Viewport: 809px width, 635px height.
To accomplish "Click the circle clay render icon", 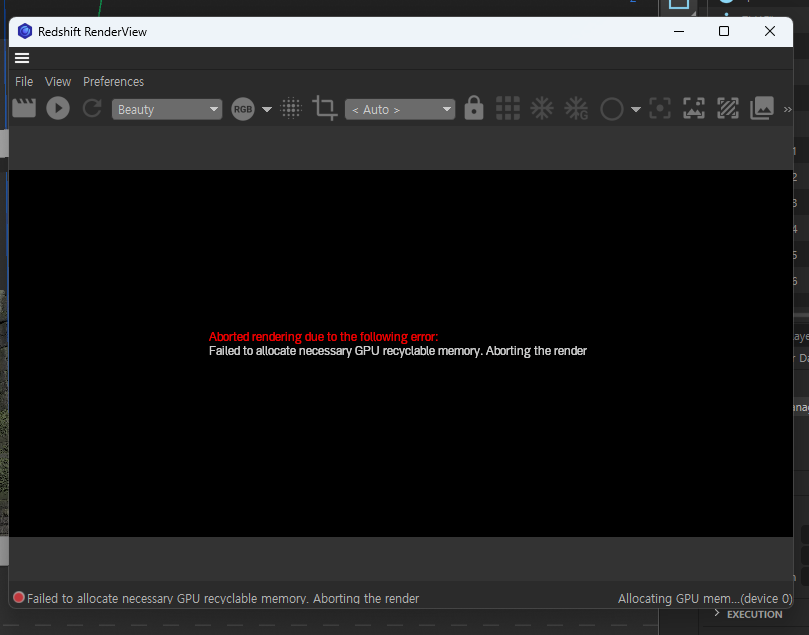I will tap(612, 109).
